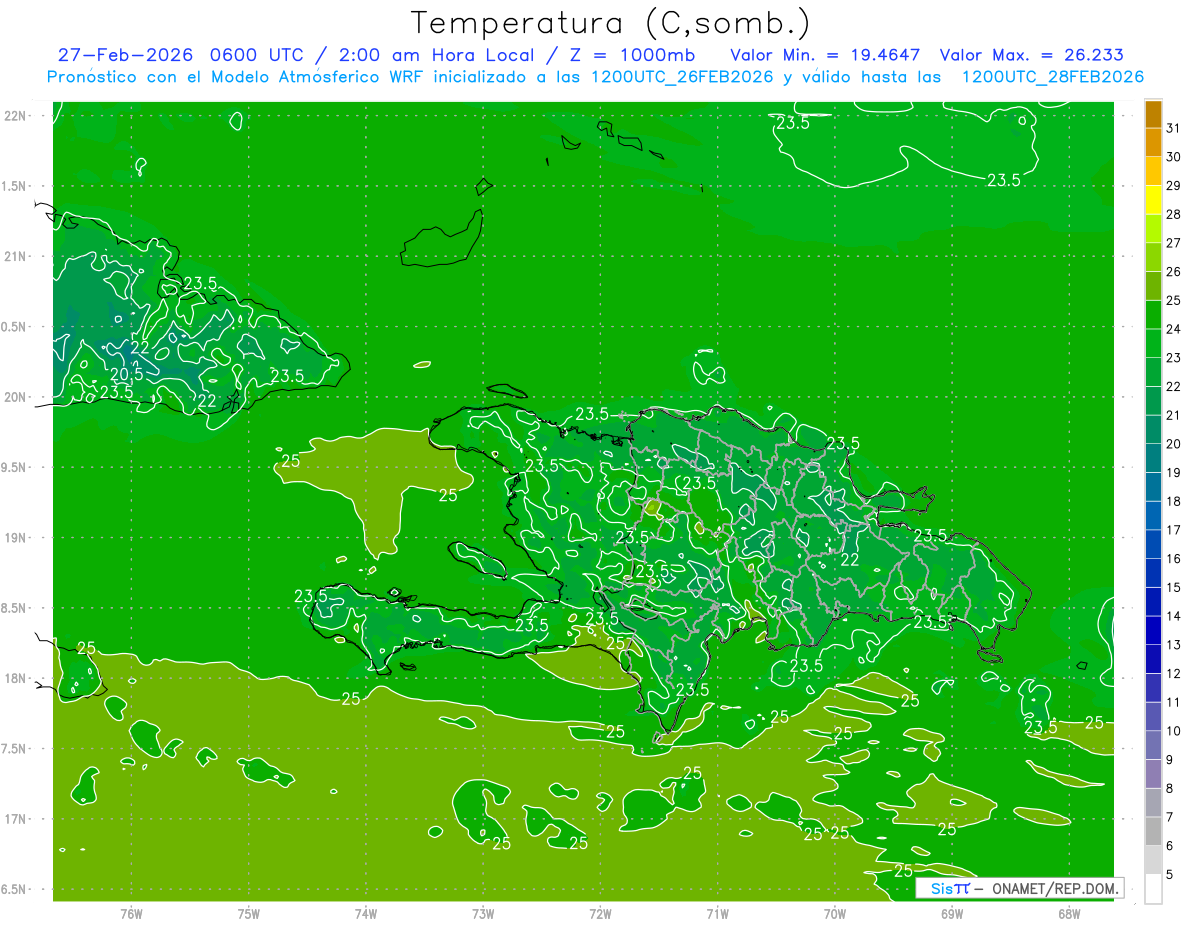Click the "6.5N" latitude axis label
The height and width of the screenshot is (927, 1200).
pos(16,889)
